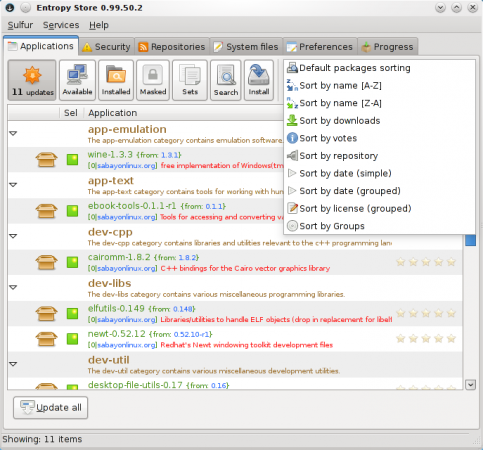Click sabayonlinux.org link under newt-0.52.12
Image resolution: width=483 pixels, height=450 pixels.
tap(127, 345)
